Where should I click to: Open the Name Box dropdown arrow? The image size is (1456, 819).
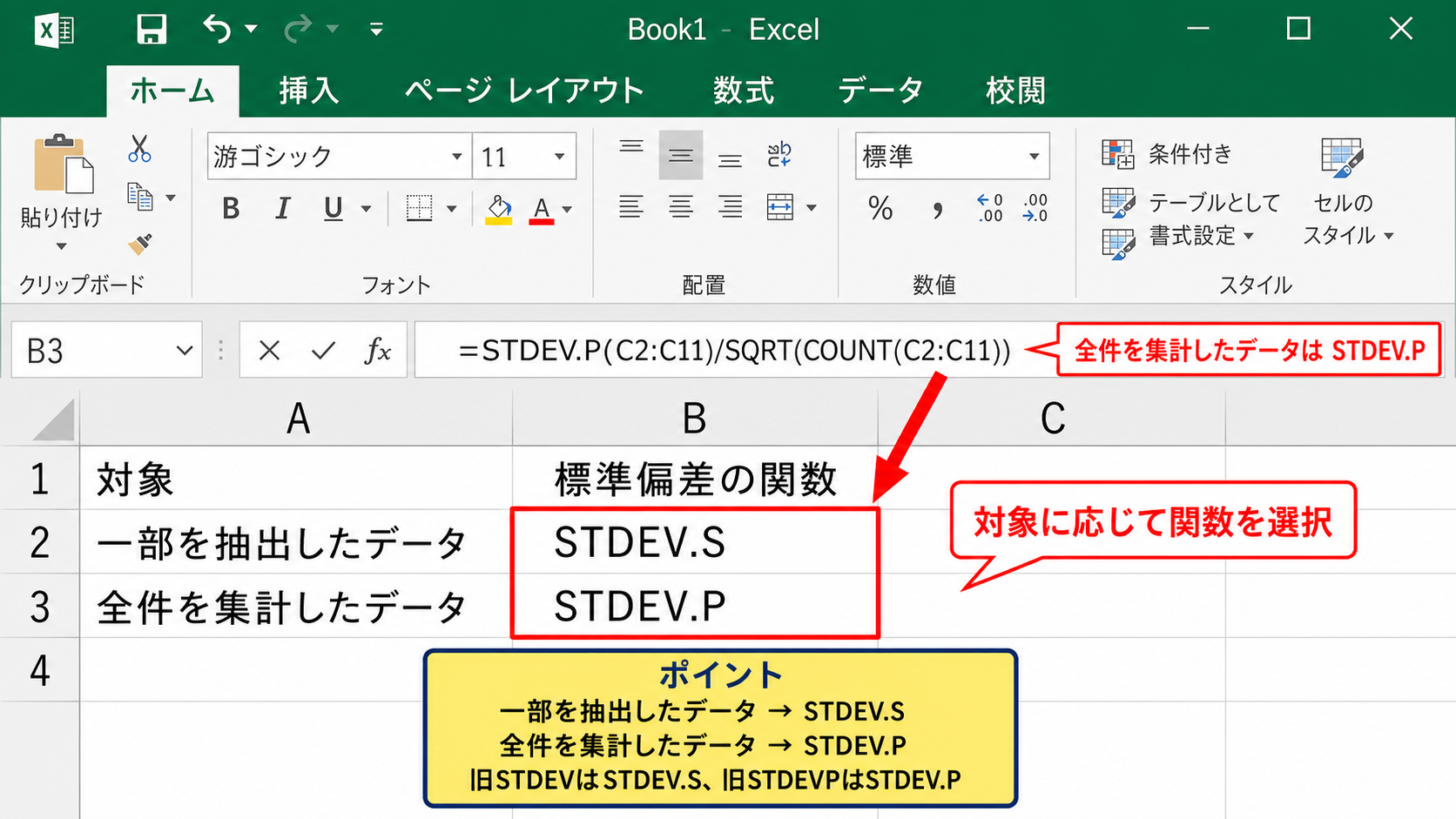(x=185, y=351)
